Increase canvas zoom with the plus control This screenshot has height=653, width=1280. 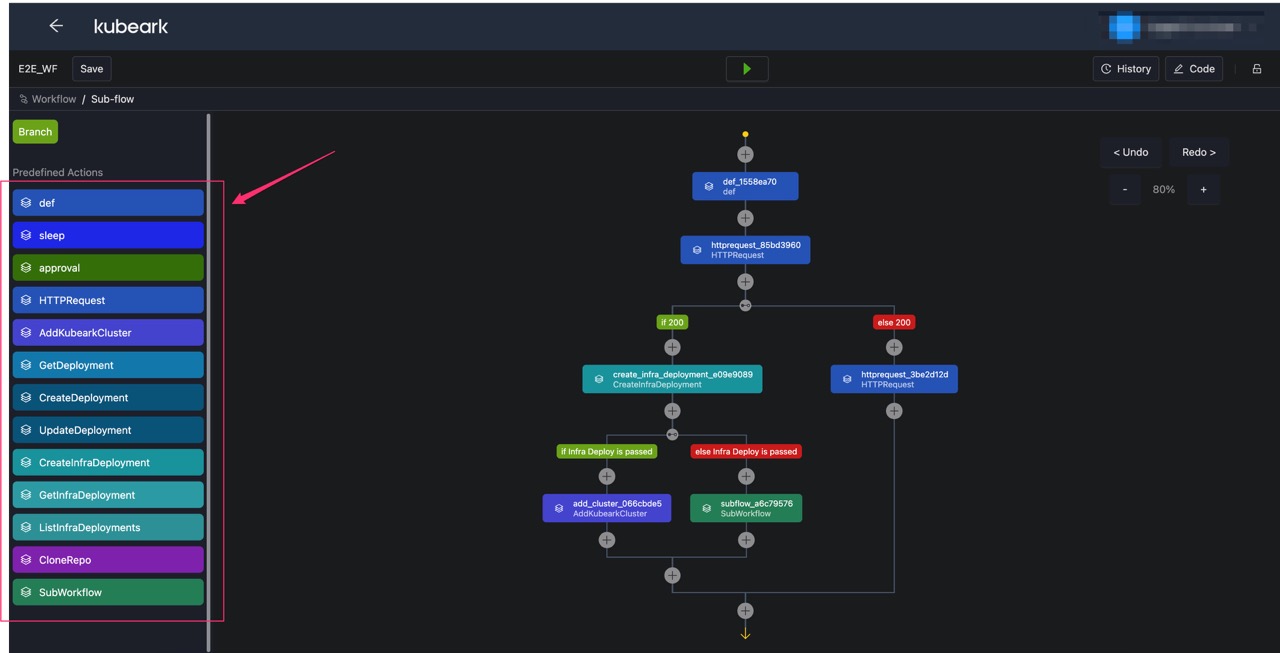point(1203,189)
